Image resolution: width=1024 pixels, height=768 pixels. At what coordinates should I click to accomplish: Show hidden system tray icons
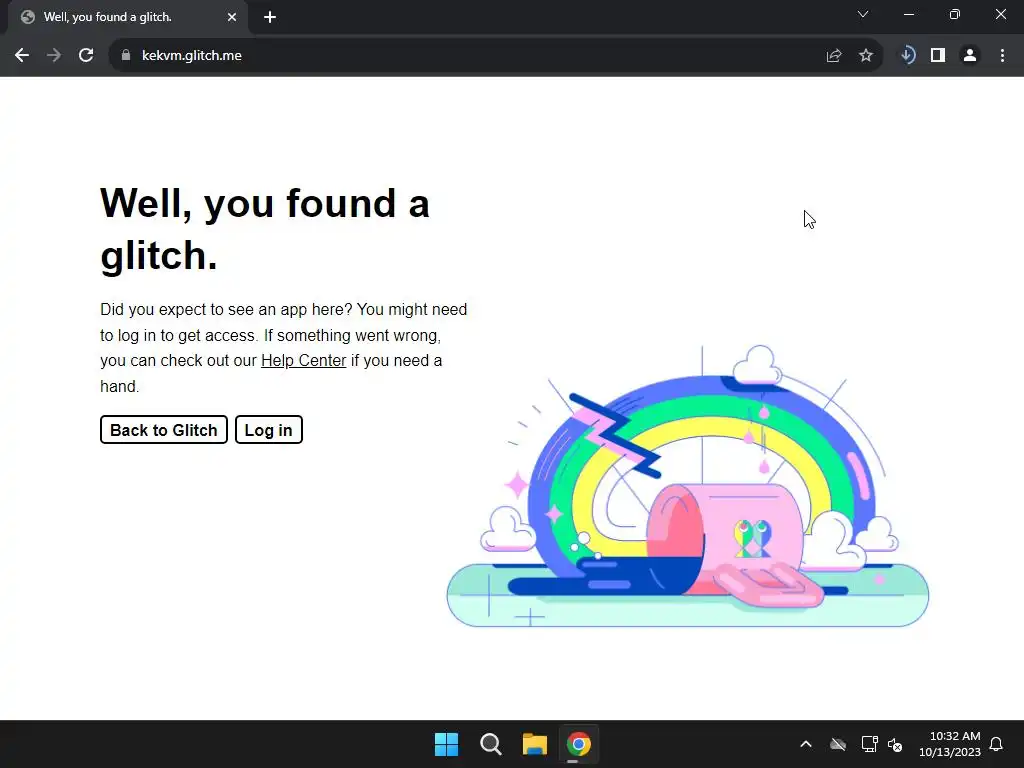pyautogui.click(x=806, y=744)
